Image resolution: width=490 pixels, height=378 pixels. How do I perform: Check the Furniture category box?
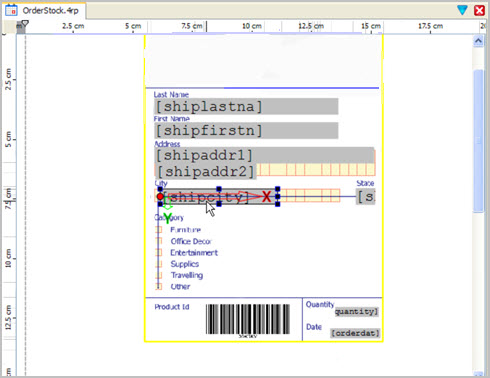tap(159, 230)
